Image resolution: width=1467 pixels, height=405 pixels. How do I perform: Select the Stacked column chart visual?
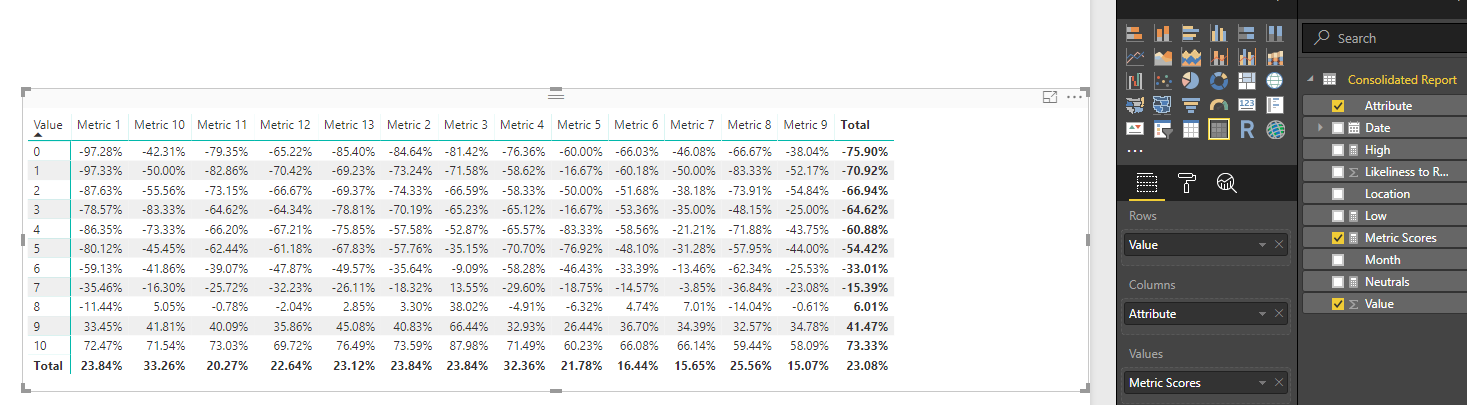tap(1163, 34)
